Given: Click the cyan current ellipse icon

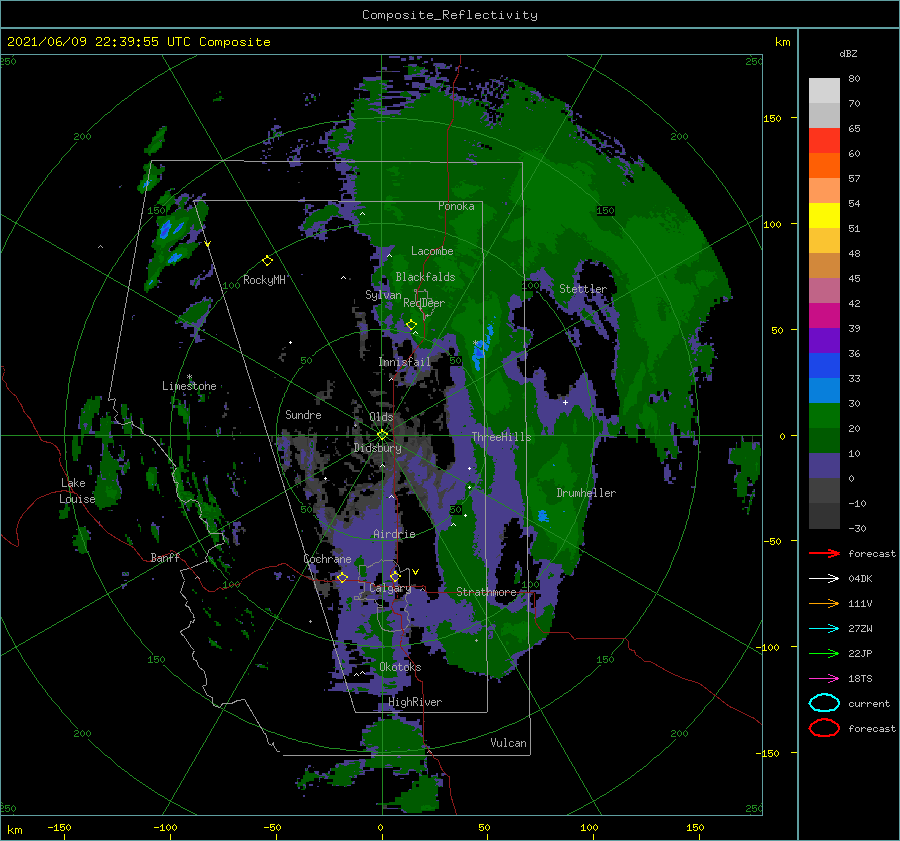Looking at the screenshot, I should [x=824, y=703].
